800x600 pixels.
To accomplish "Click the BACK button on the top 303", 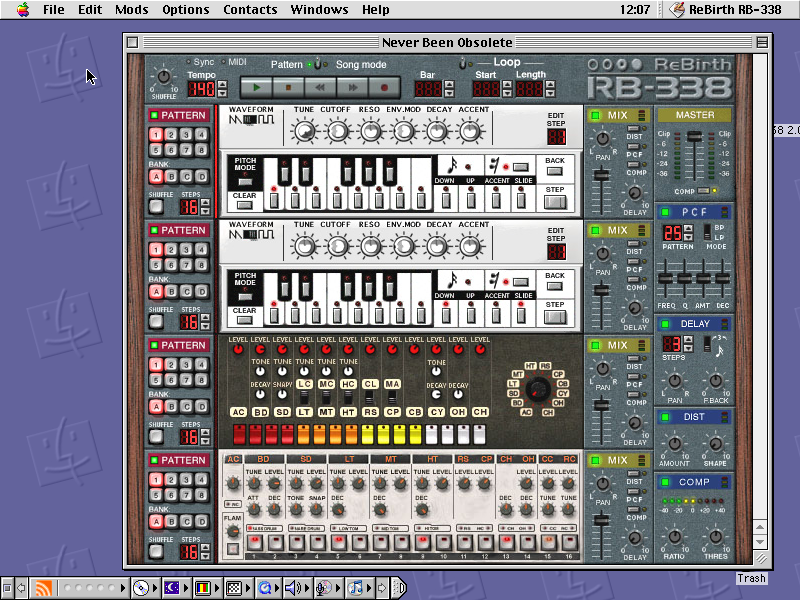I will [555, 171].
